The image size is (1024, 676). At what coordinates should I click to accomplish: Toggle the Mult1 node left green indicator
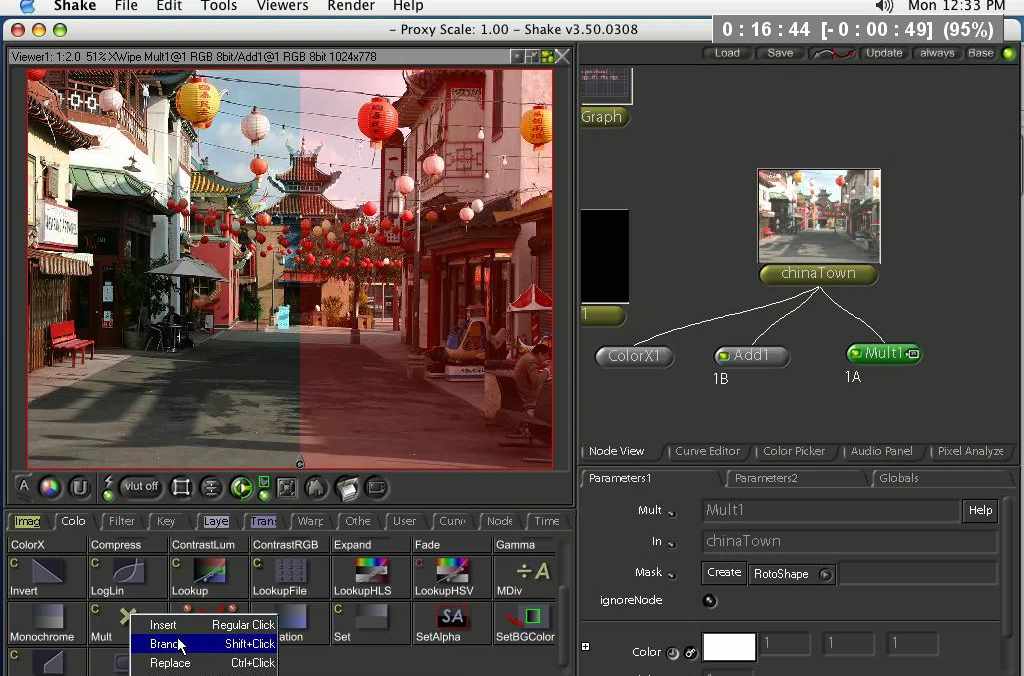tap(855, 353)
